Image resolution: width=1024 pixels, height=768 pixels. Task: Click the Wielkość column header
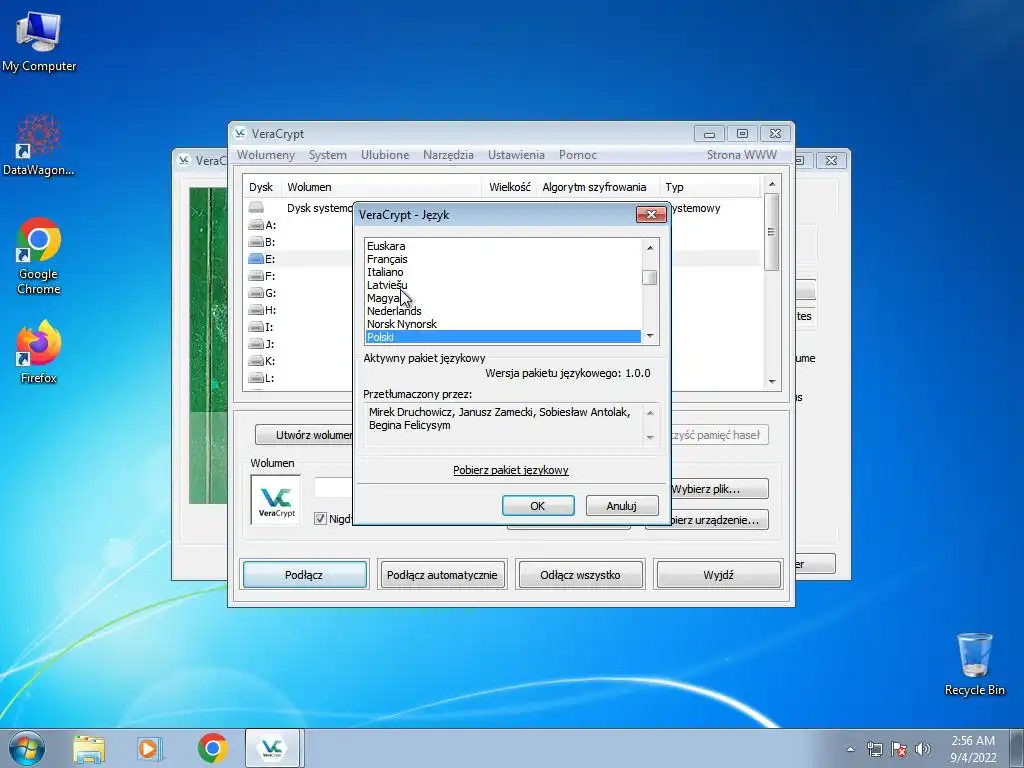click(x=509, y=187)
